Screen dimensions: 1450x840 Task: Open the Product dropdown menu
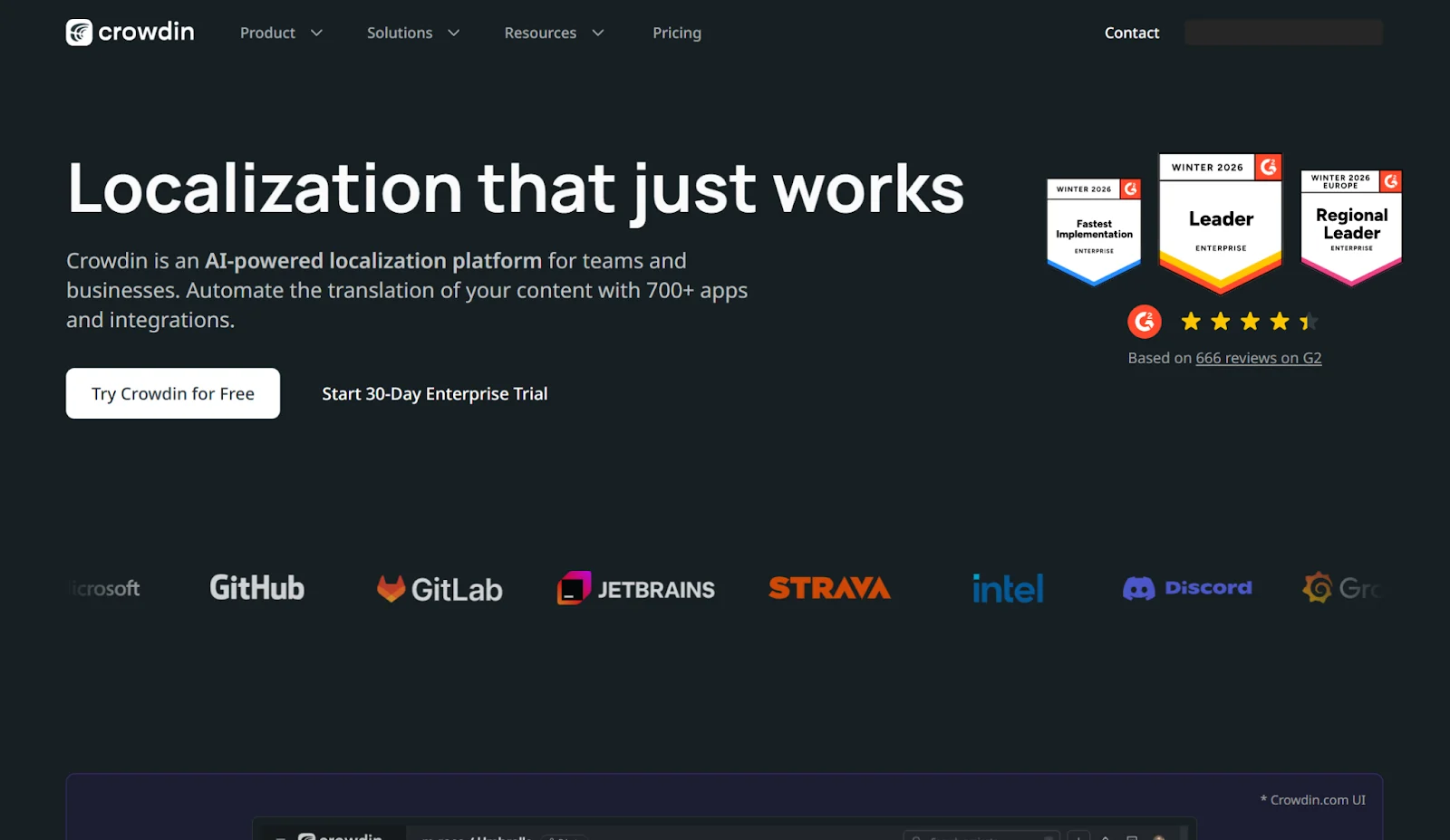(281, 33)
